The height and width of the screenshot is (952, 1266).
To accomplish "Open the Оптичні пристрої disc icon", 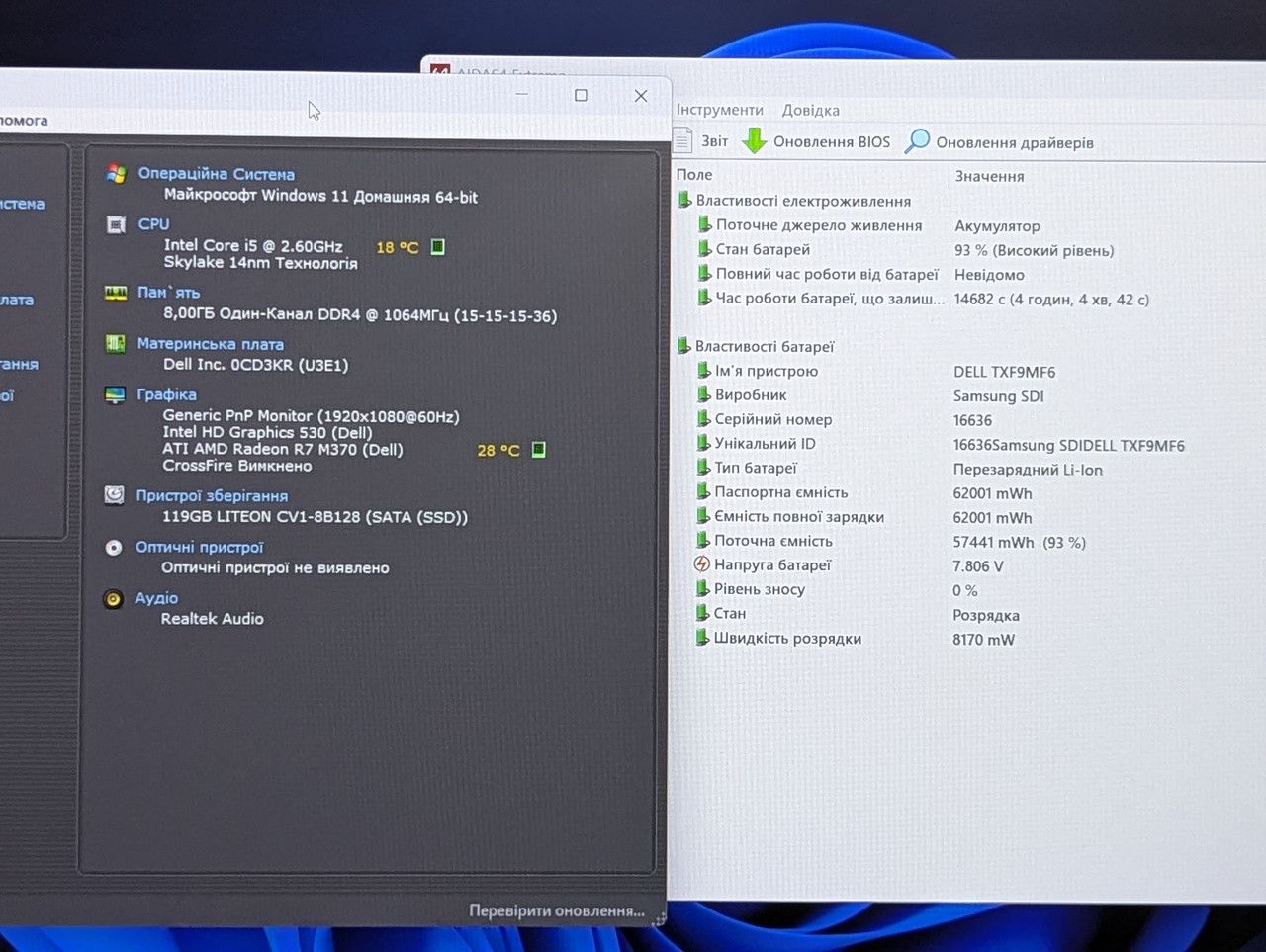I will pyautogui.click(x=114, y=547).
